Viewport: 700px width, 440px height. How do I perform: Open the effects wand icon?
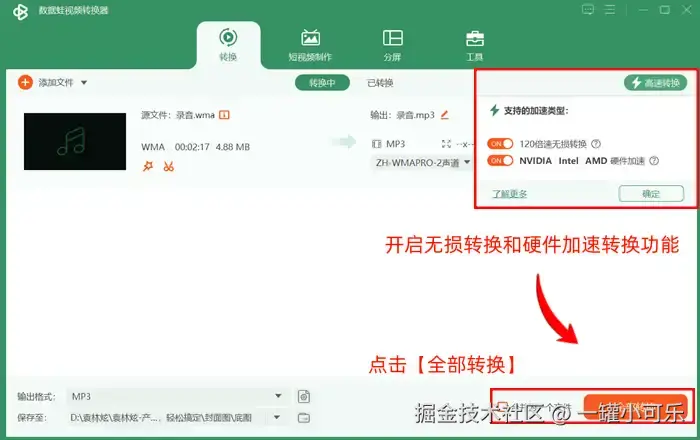tap(148, 166)
